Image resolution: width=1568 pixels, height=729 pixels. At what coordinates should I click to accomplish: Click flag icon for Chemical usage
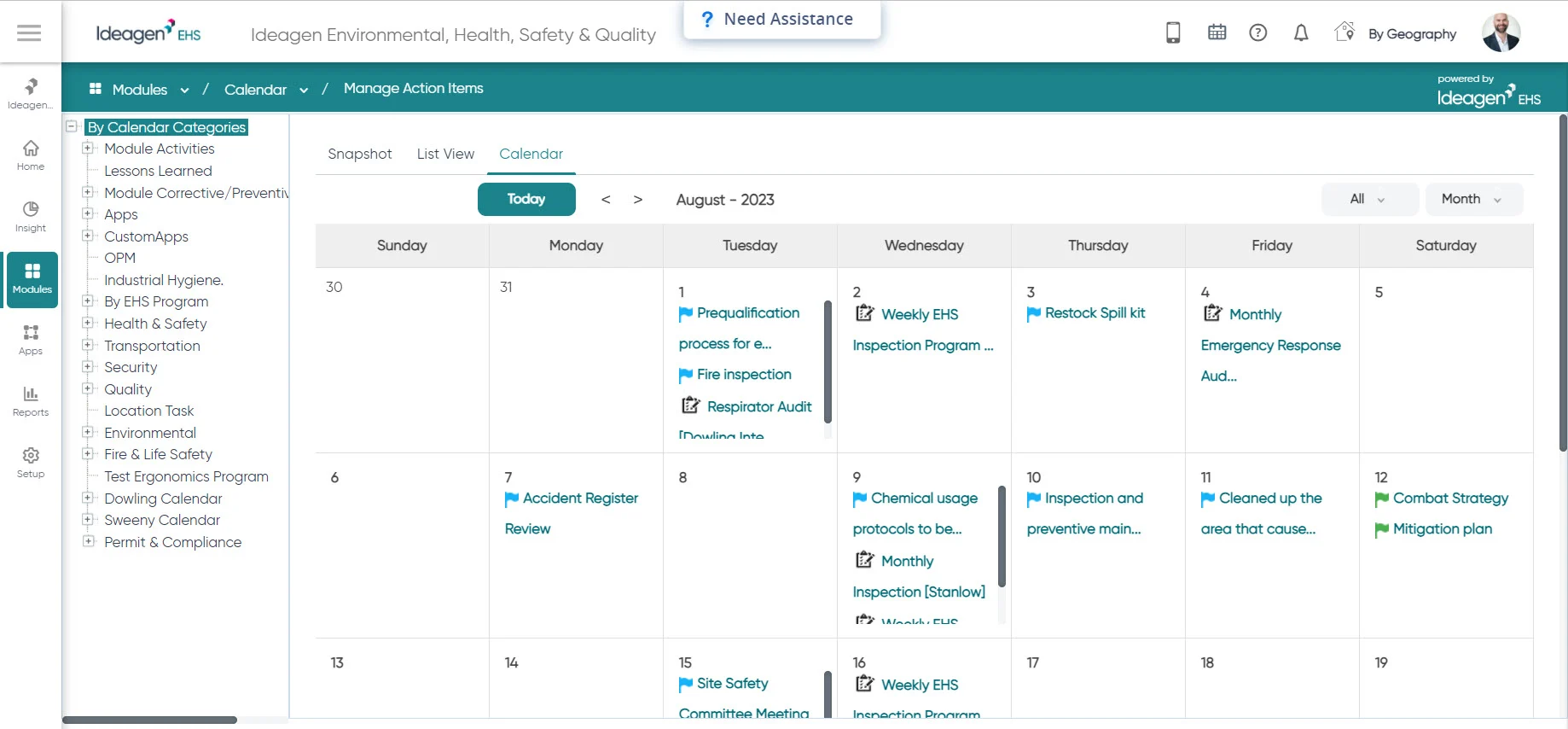click(x=860, y=499)
